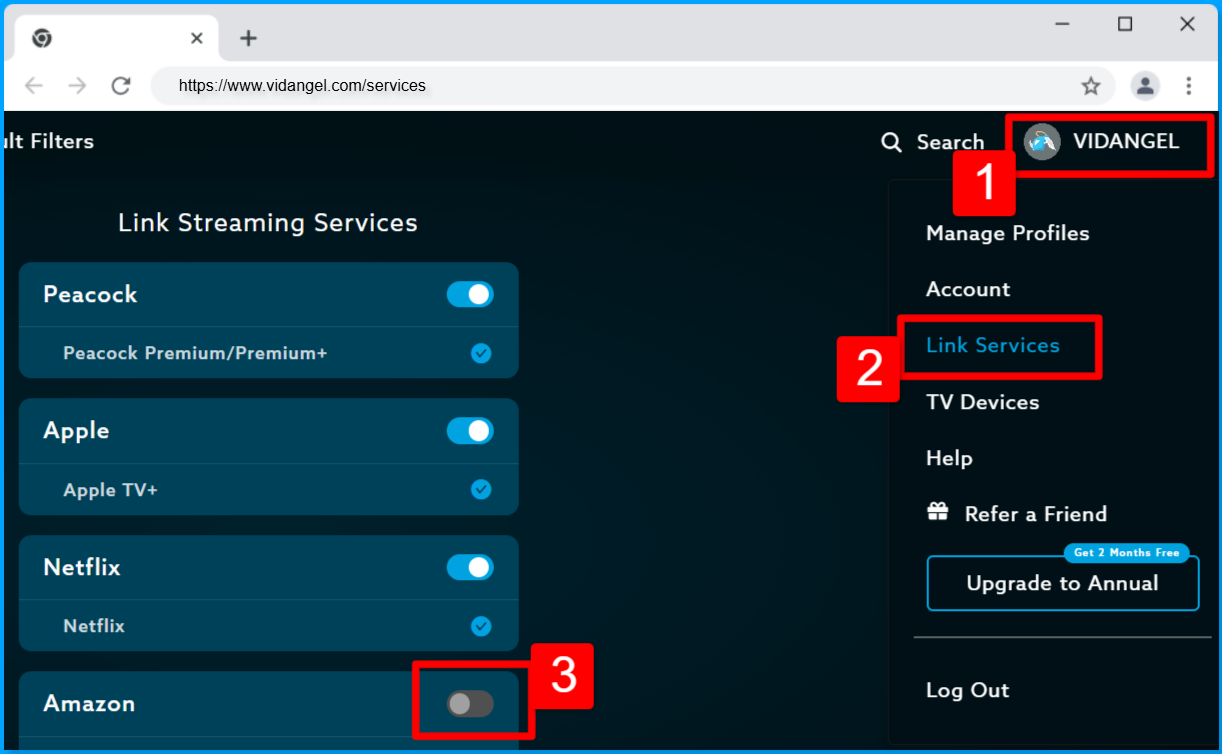Bookmark the page with the star icon

coord(1091,86)
